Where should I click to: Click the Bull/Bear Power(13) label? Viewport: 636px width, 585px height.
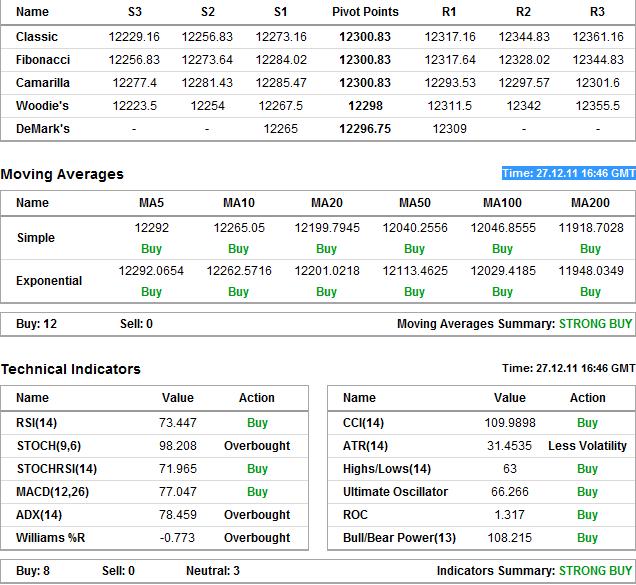(399, 538)
